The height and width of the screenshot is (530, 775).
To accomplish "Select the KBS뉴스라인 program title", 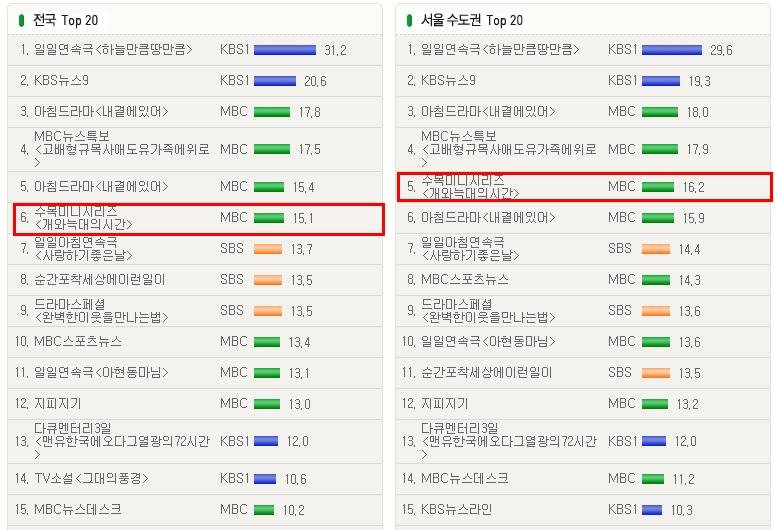I will pos(456,509).
